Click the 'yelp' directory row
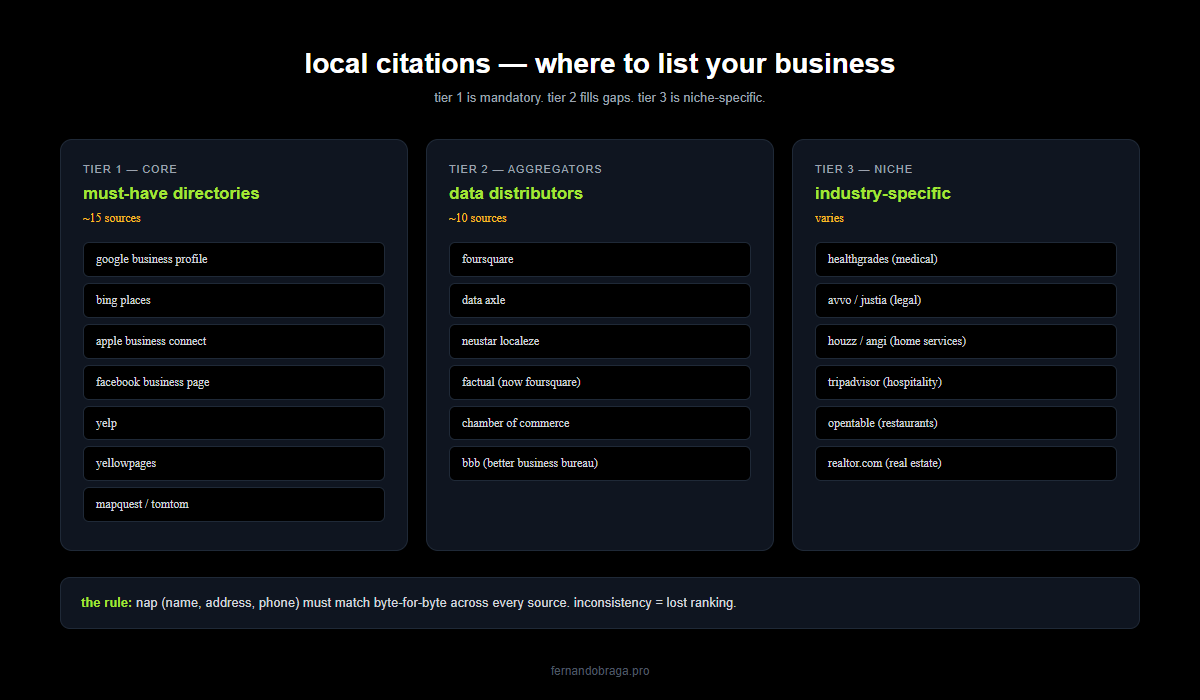 pyautogui.click(x=234, y=423)
